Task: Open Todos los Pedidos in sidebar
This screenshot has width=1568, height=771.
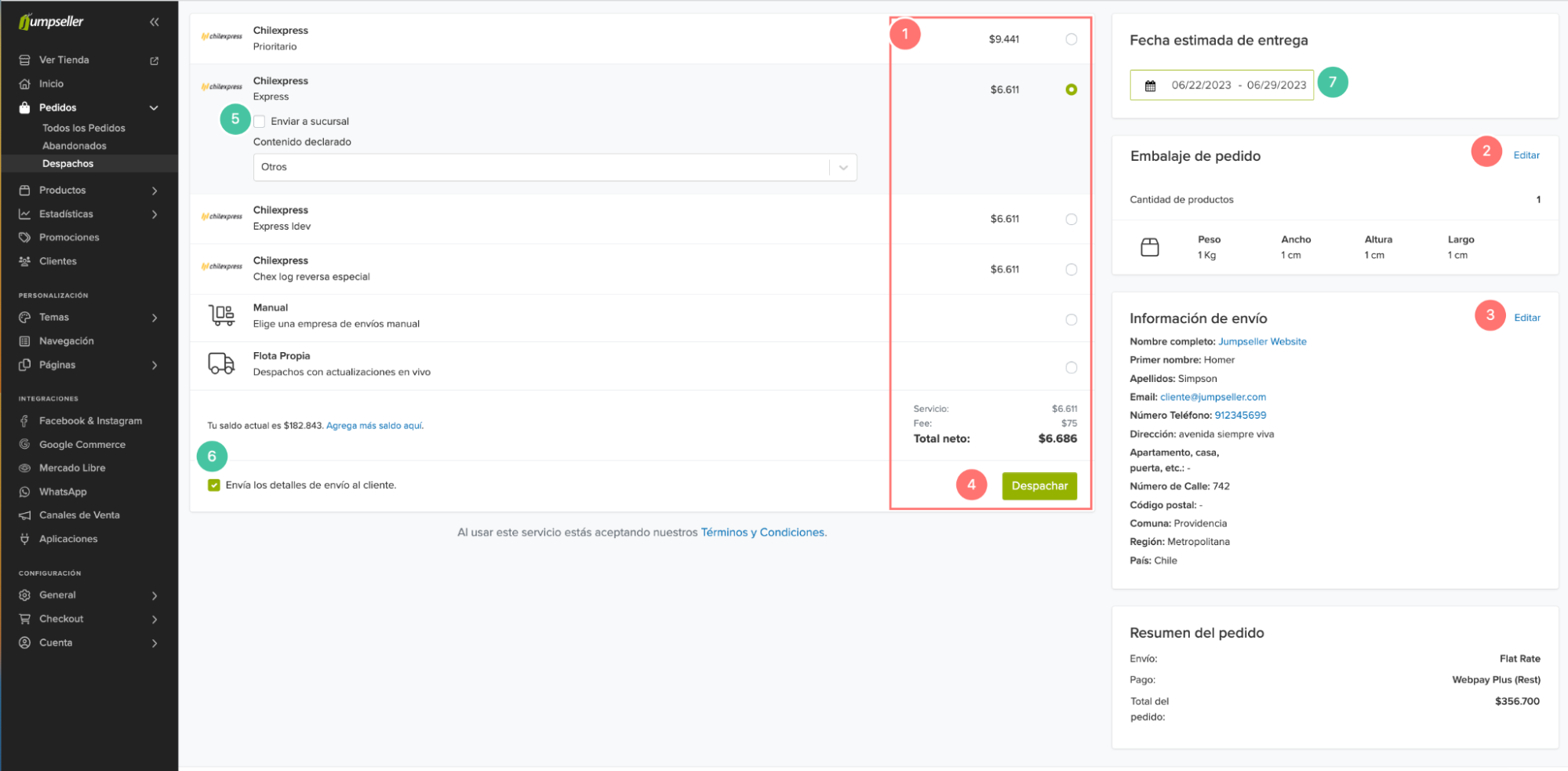Action: point(84,128)
